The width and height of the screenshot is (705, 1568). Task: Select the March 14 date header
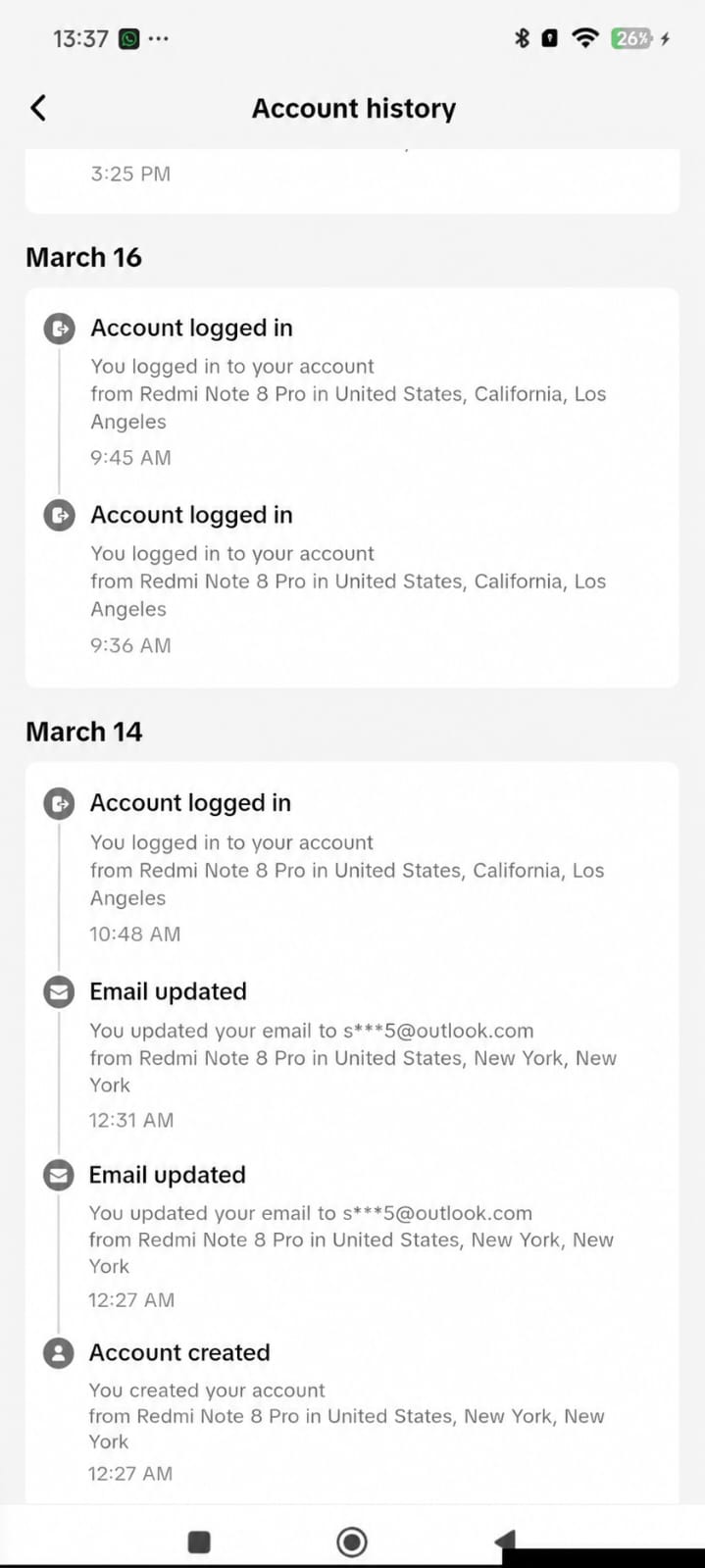click(84, 732)
